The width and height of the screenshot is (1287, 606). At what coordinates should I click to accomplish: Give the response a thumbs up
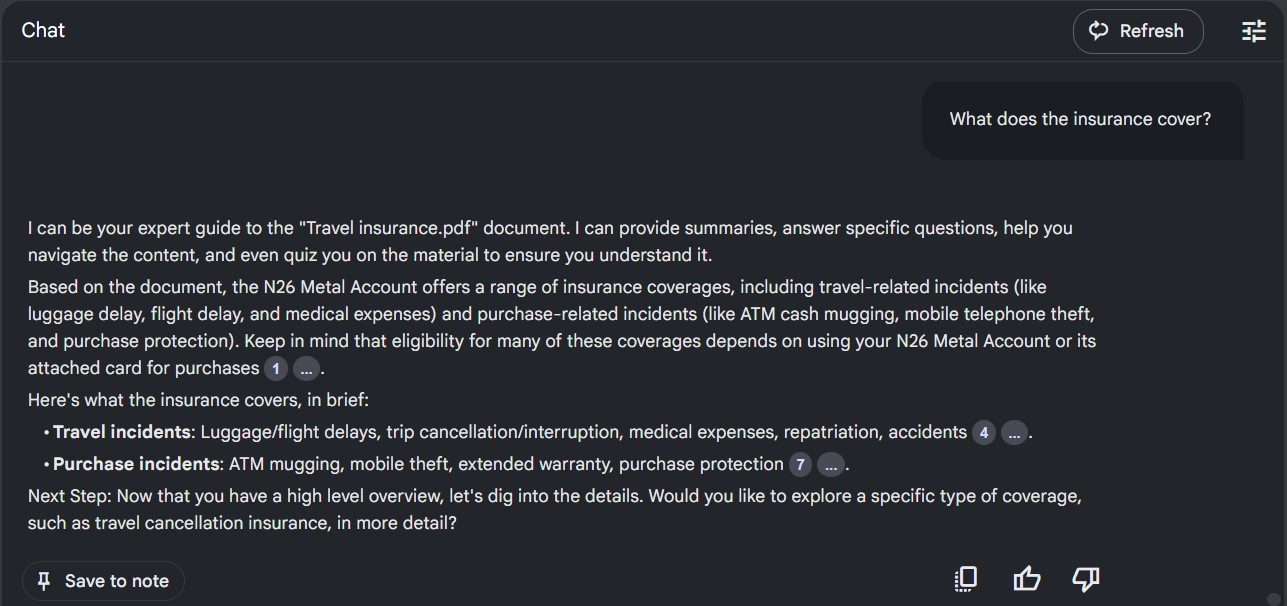[1026, 579]
